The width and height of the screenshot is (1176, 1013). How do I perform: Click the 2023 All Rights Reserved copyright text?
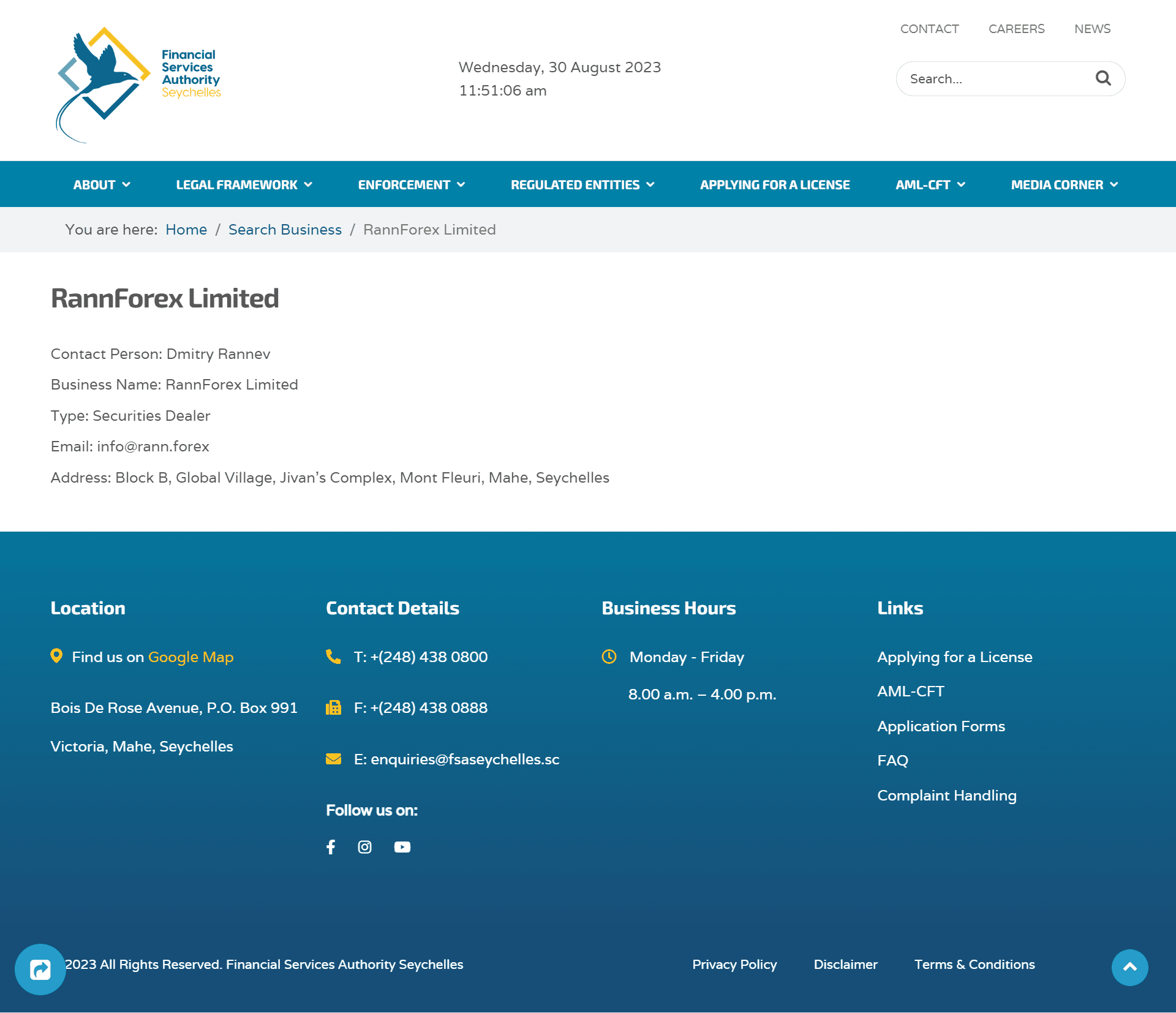click(264, 965)
